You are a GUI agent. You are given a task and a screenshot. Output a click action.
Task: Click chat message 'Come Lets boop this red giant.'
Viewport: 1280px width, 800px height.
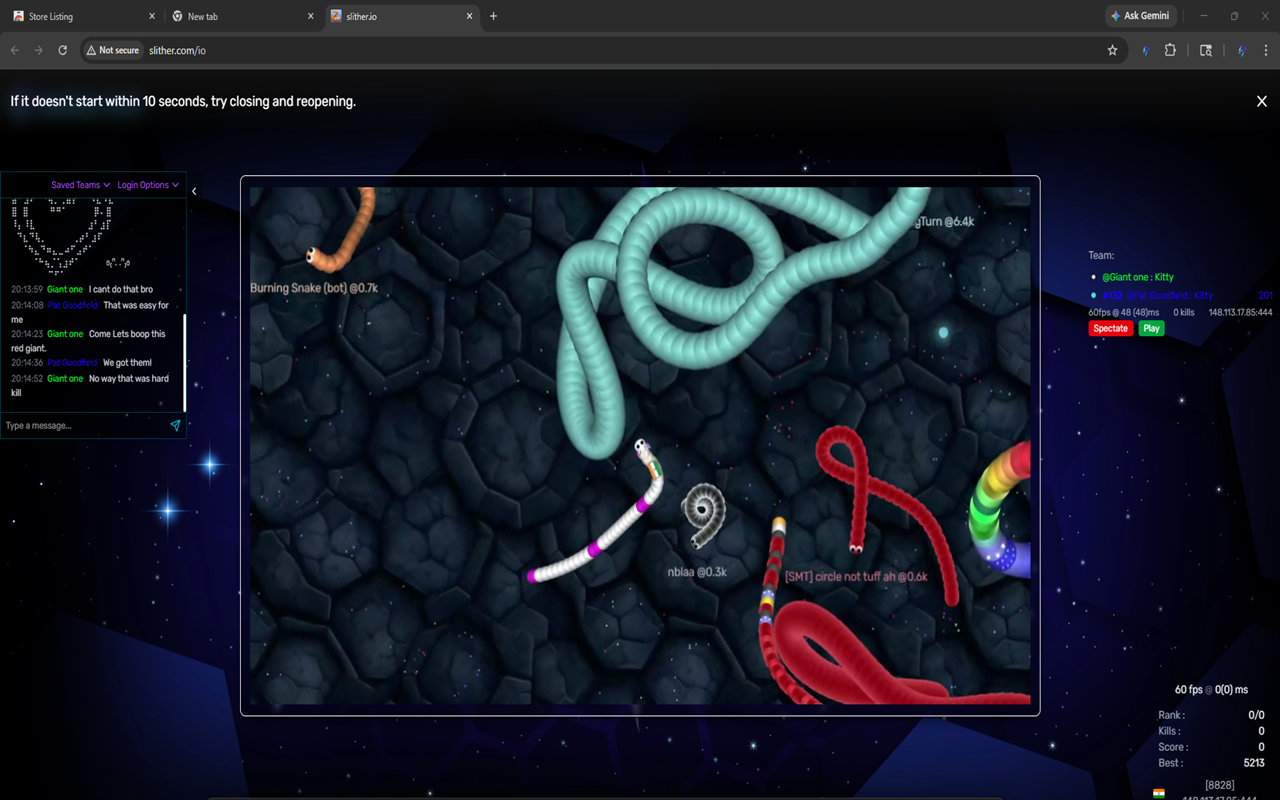pyautogui.click(x=89, y=341)
